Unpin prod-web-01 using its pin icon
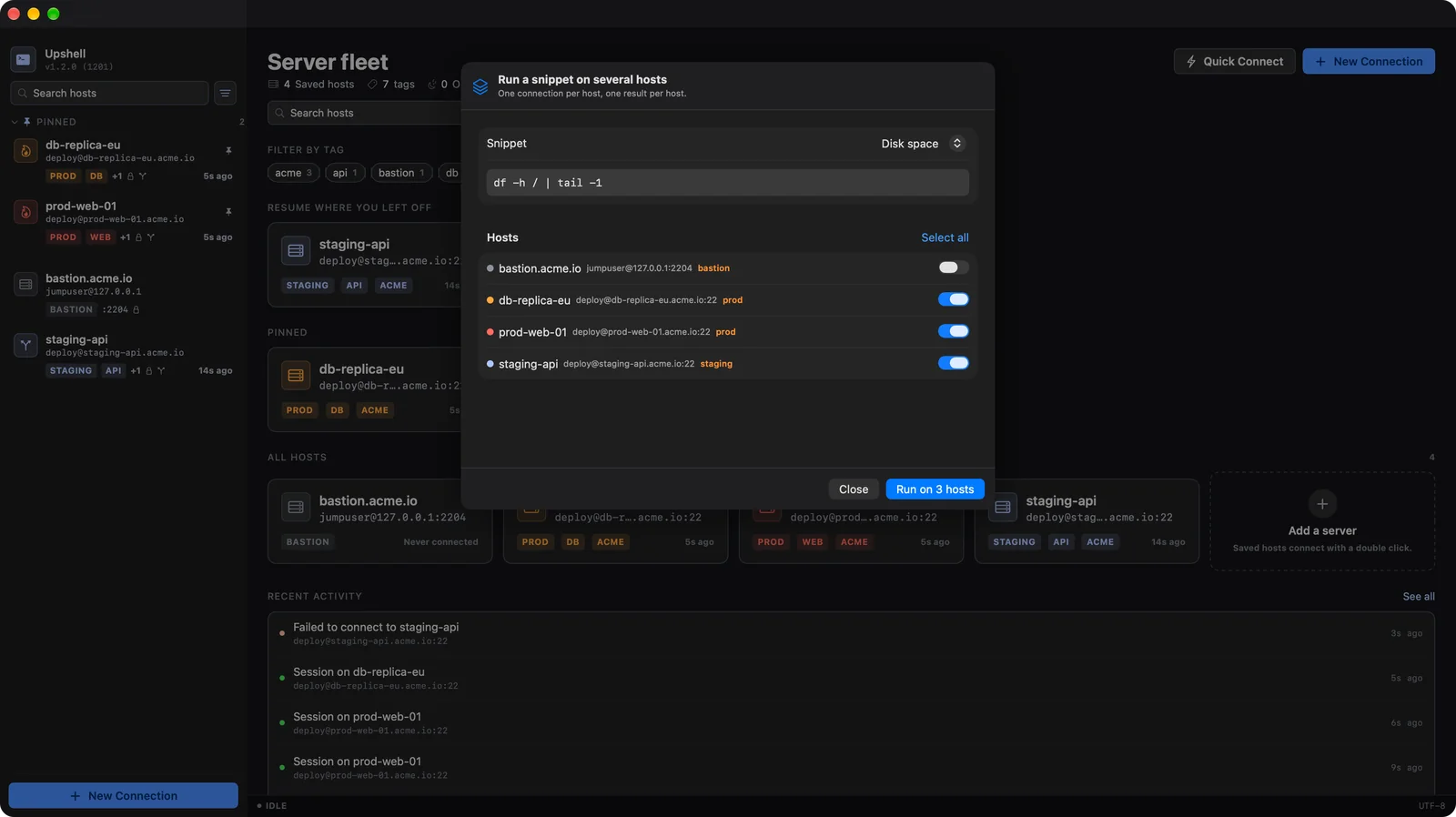1456x817 pixels. 228,211
